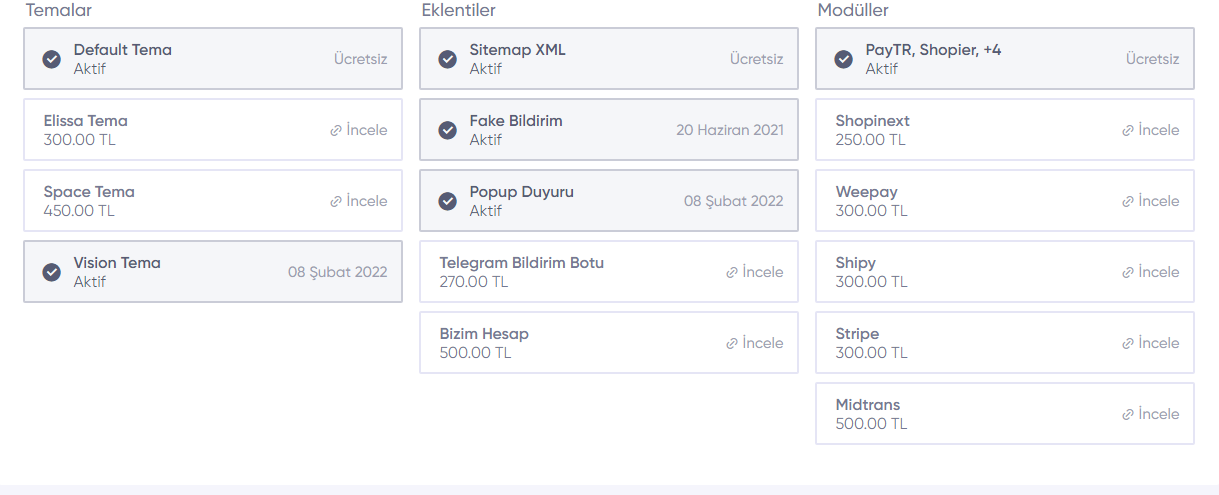Click the link icon beside Elissa Tema İncele
1219x495 pixels.
336,130
